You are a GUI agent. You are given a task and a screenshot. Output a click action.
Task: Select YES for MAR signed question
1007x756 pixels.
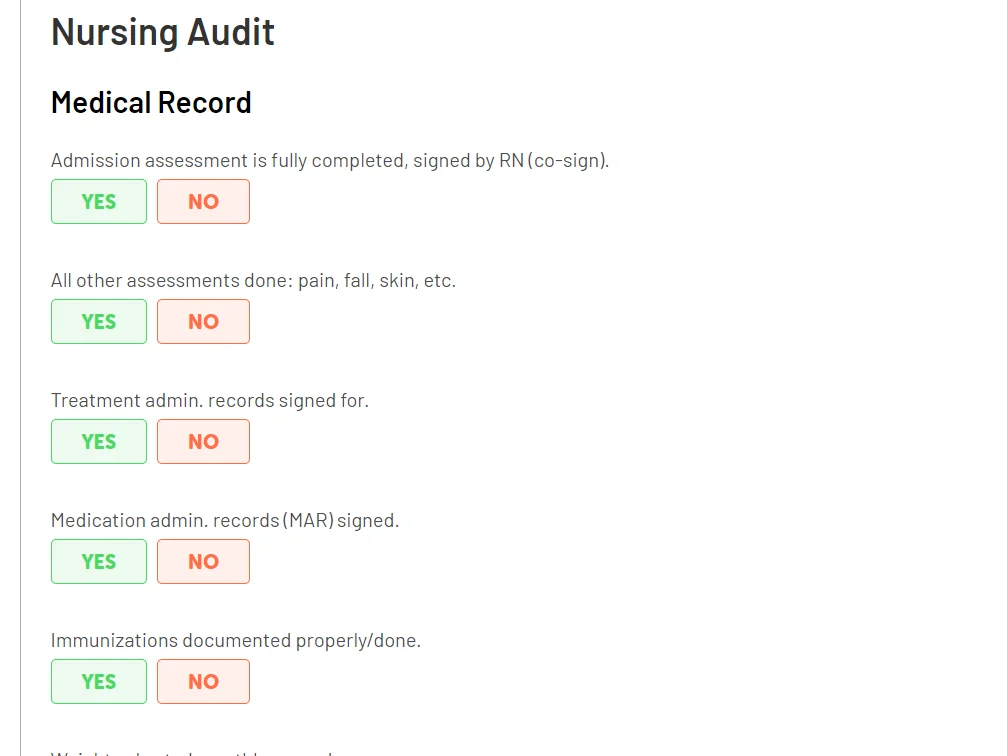point(98,561)
